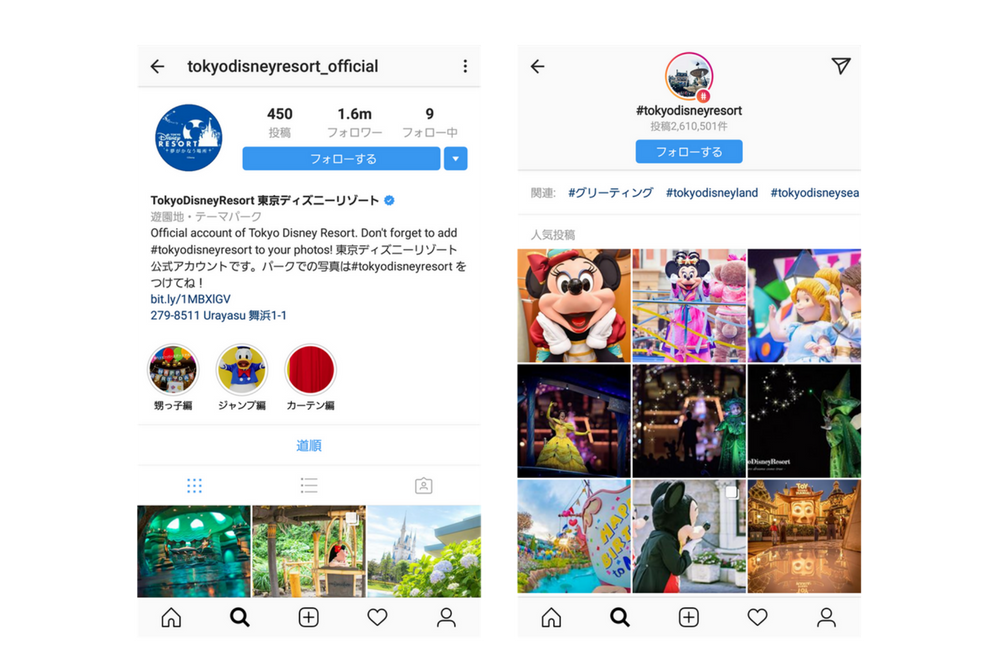The height and width of the screenshot is (667, 1000).
Task: Open the Minnie Mouse close-up top post
Action: (574, 305)
